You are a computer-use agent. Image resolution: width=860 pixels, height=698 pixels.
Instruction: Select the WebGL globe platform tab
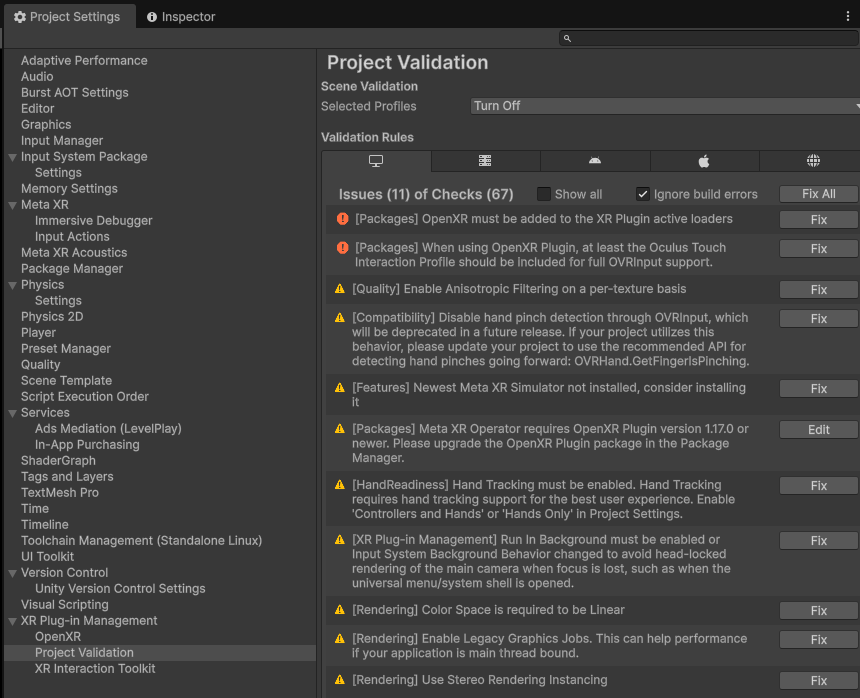[x=813, y=161]
